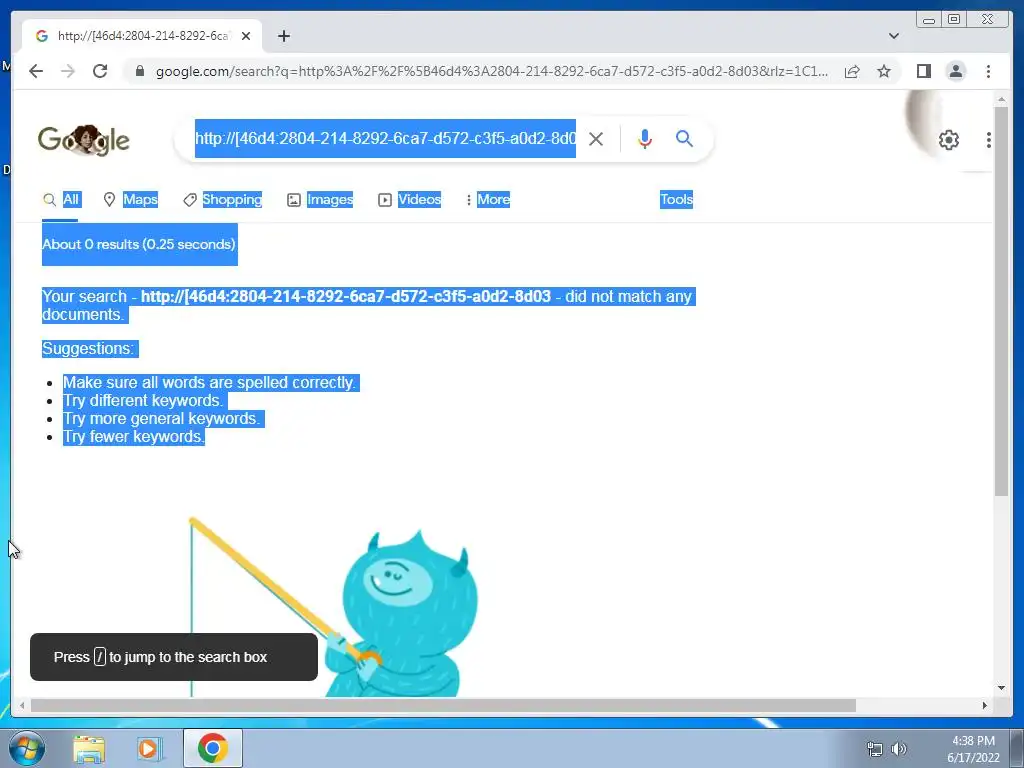
Task: Expand the tab search dropdown
Action: 894,36
